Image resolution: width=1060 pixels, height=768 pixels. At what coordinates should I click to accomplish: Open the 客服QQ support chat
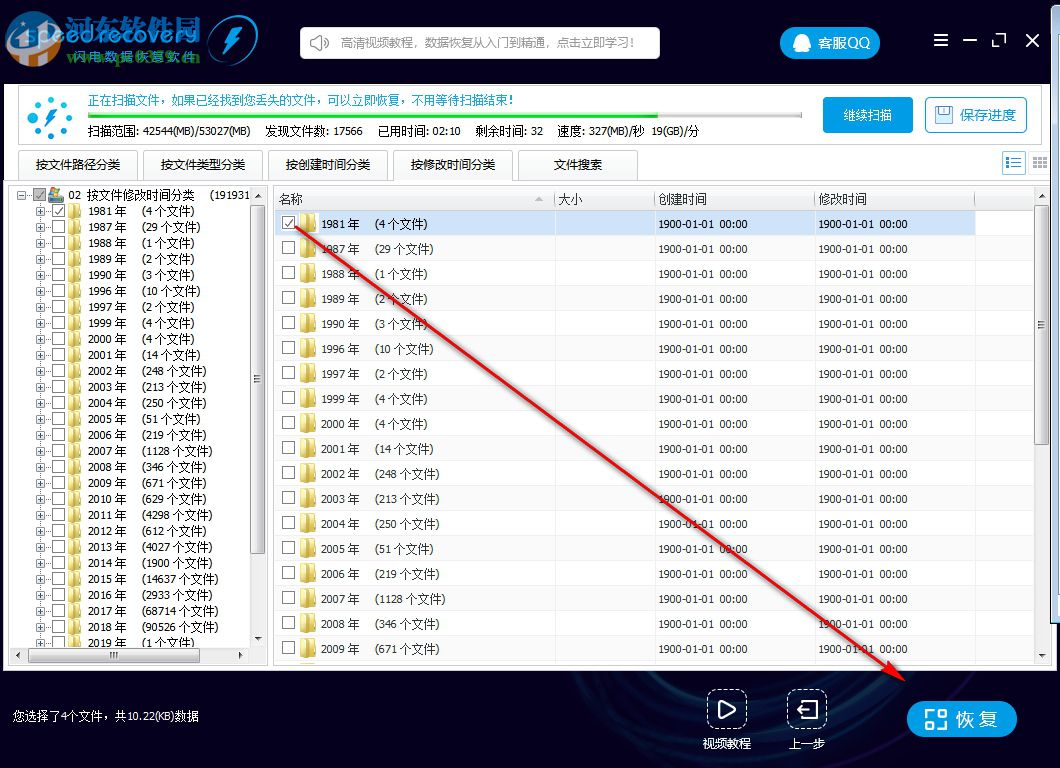point(829,43)
